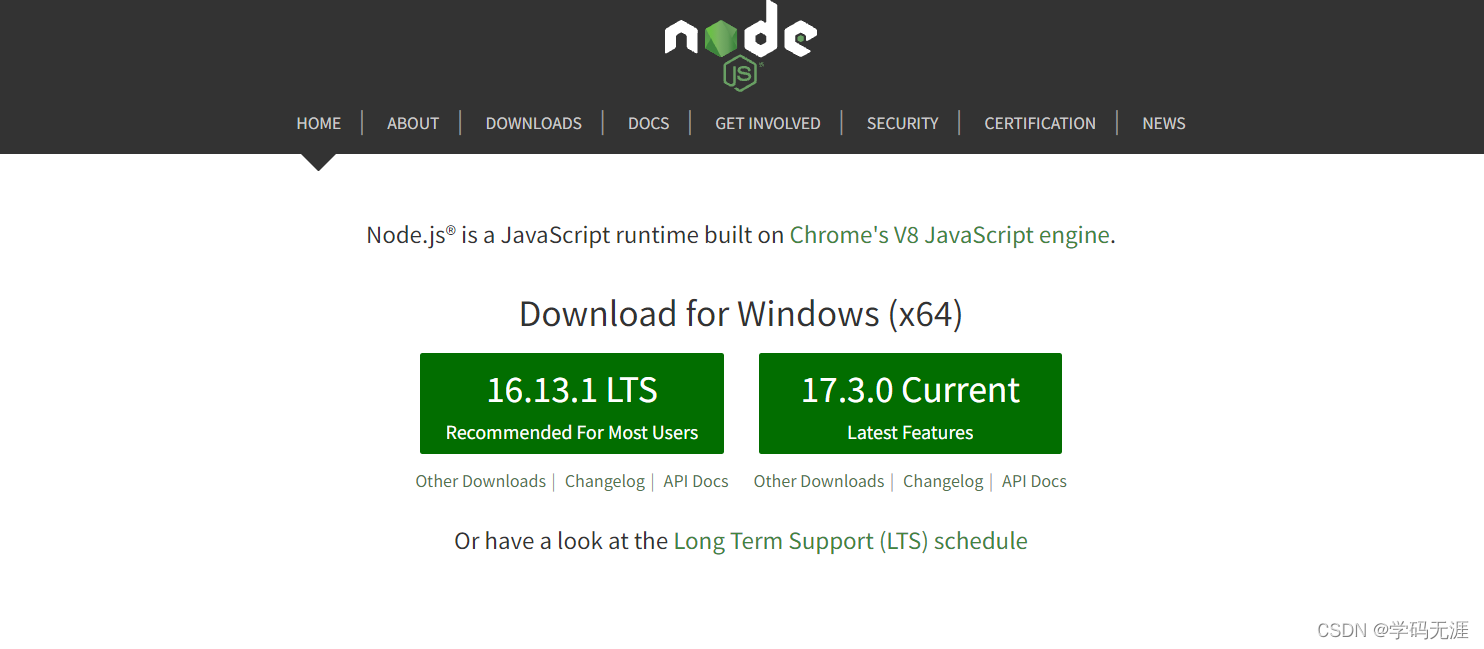Download the 17.3.0 Current version
This screenshot has width=1484, height=649.
[909, 403]
